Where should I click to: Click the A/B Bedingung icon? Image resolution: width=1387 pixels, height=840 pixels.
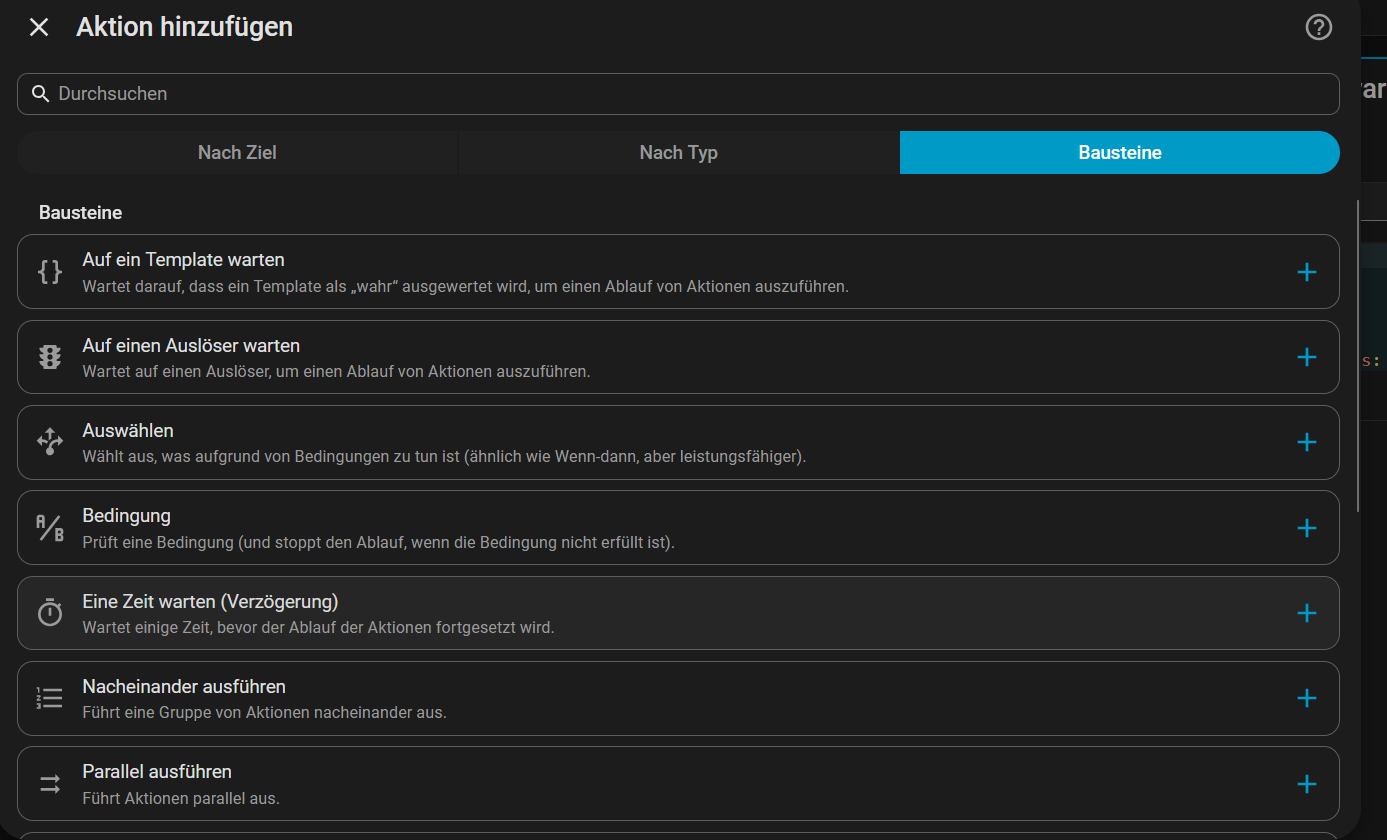coord(50,527)
